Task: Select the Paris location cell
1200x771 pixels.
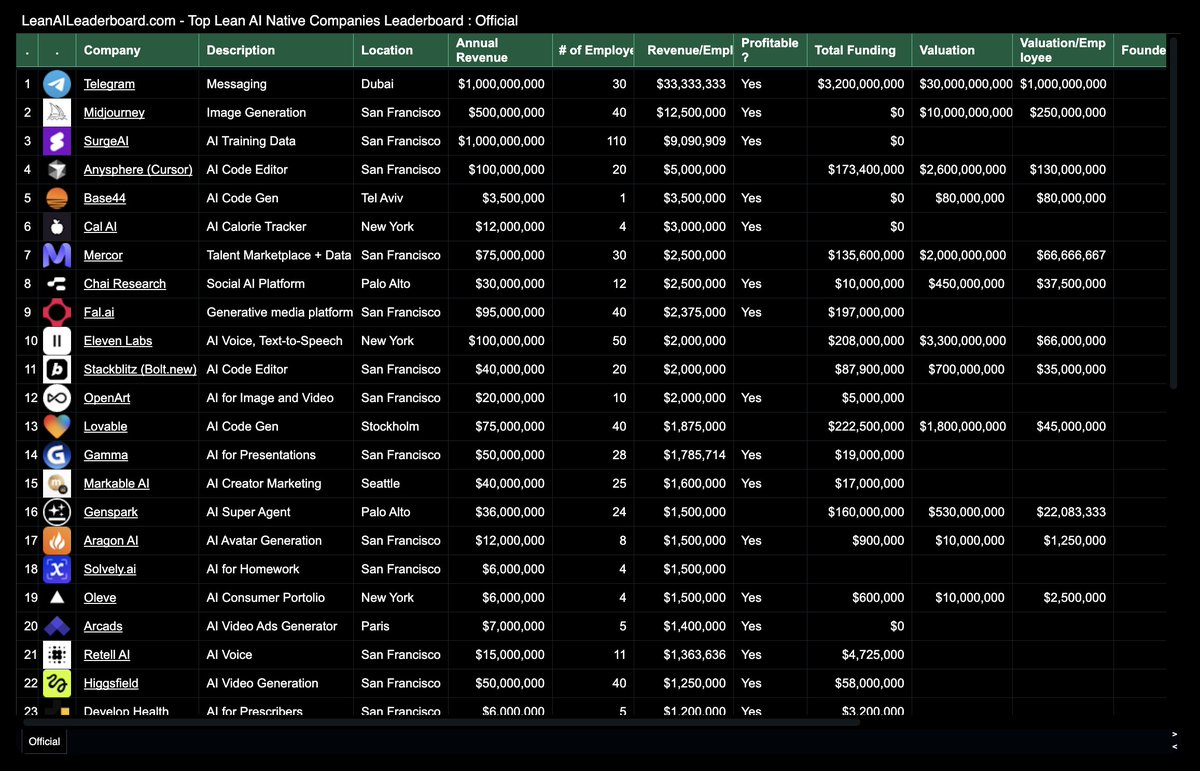Action: [x=401, y=626]
